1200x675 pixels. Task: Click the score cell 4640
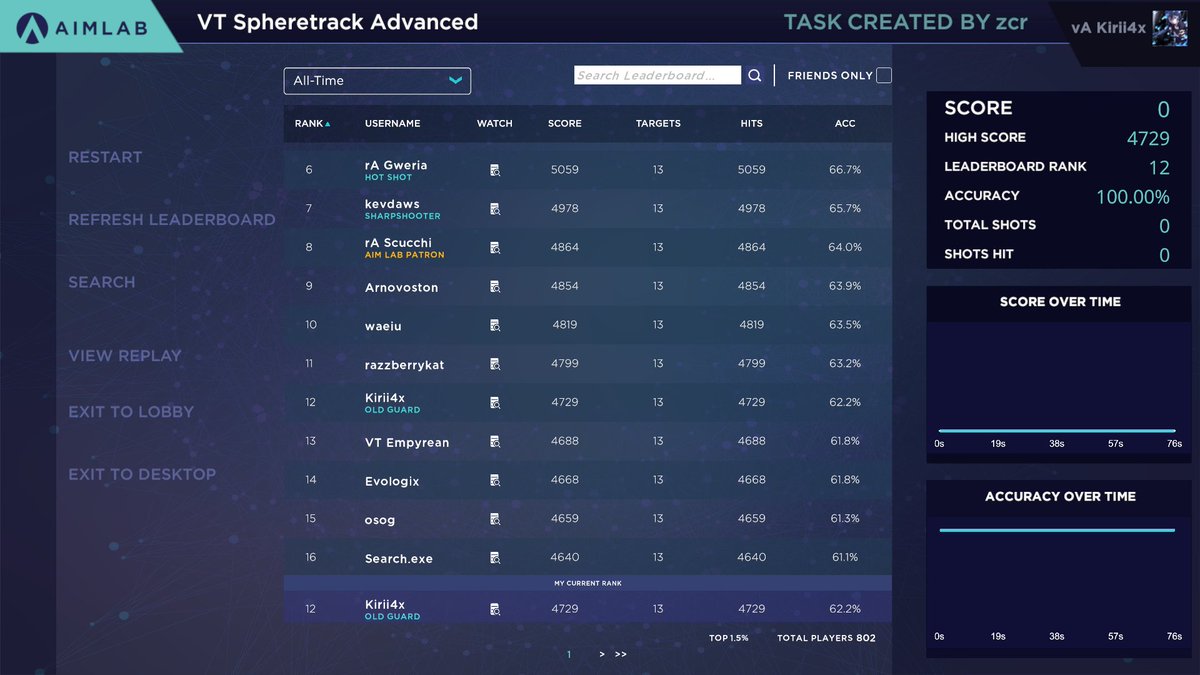565,558
